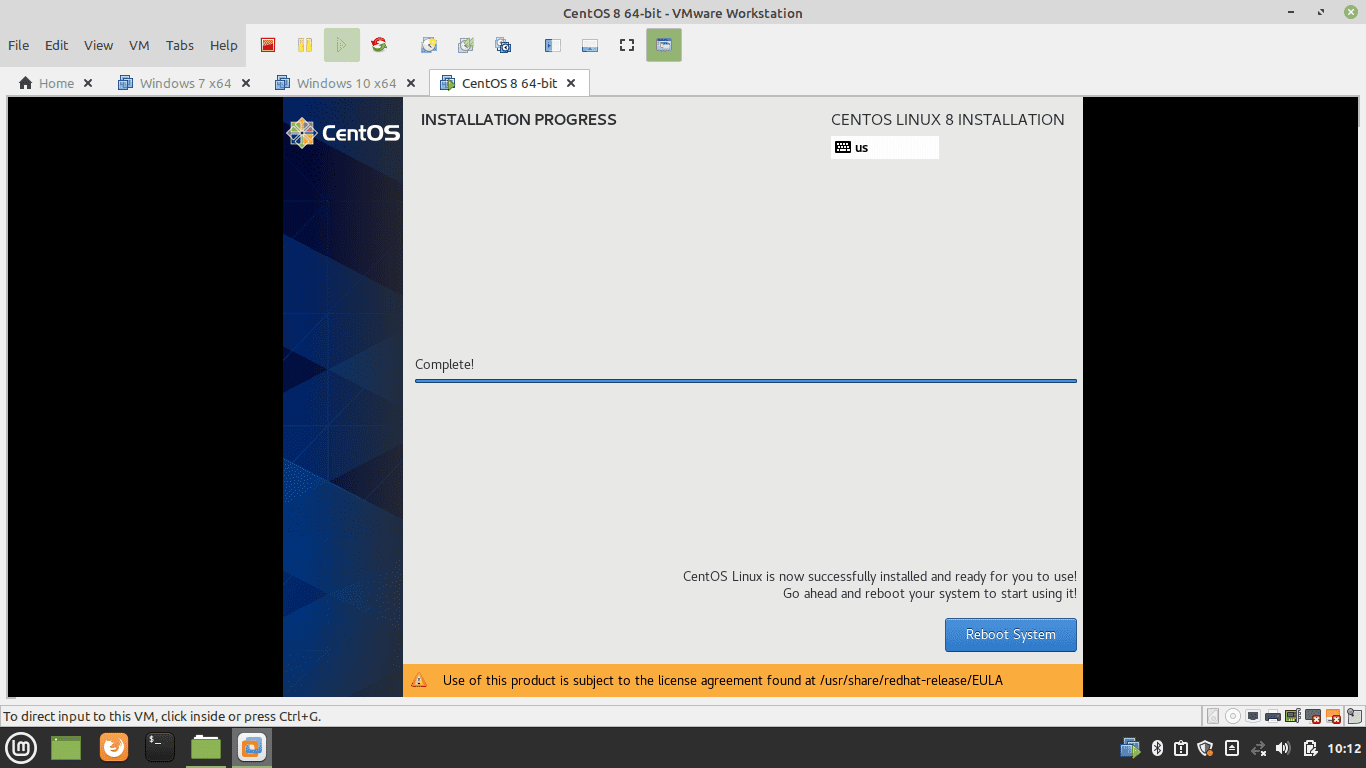Click the Reboot System button
The height and width of the screenshot is (768, 1366).
[x=1011, y=635]
